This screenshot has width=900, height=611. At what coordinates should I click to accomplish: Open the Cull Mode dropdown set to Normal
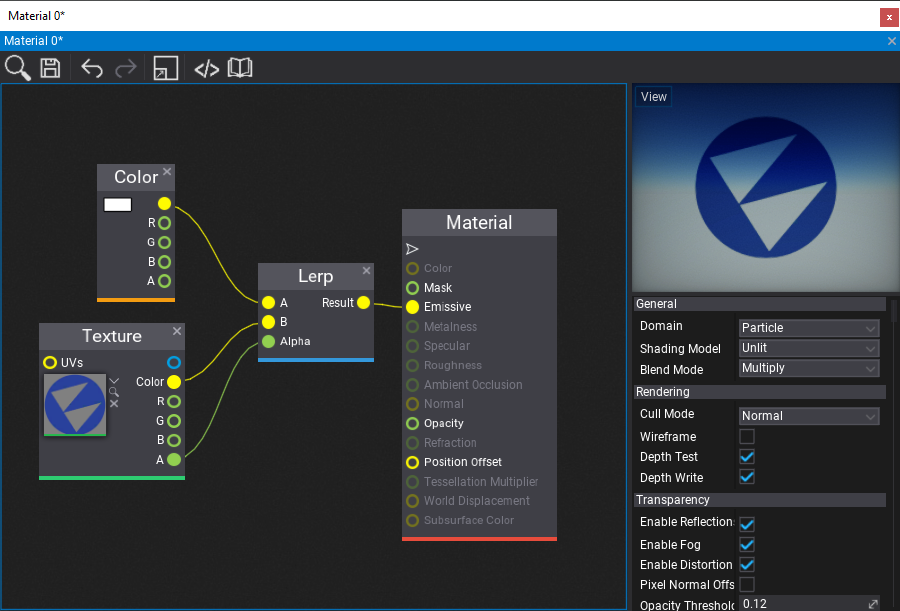(x=809, y=416)
